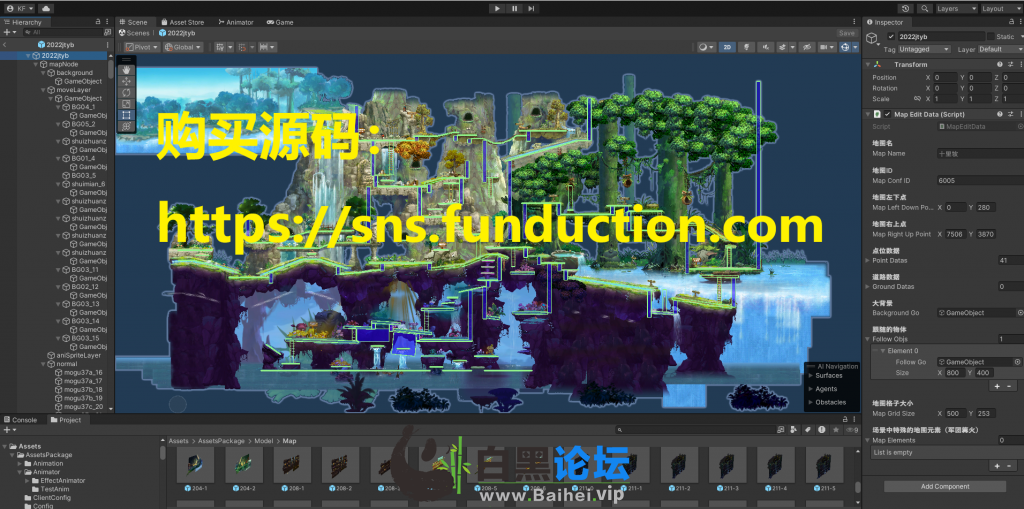Screen dimensions: 1024x509
Task: Click the step frame button
Action: (x=532, y=8)
